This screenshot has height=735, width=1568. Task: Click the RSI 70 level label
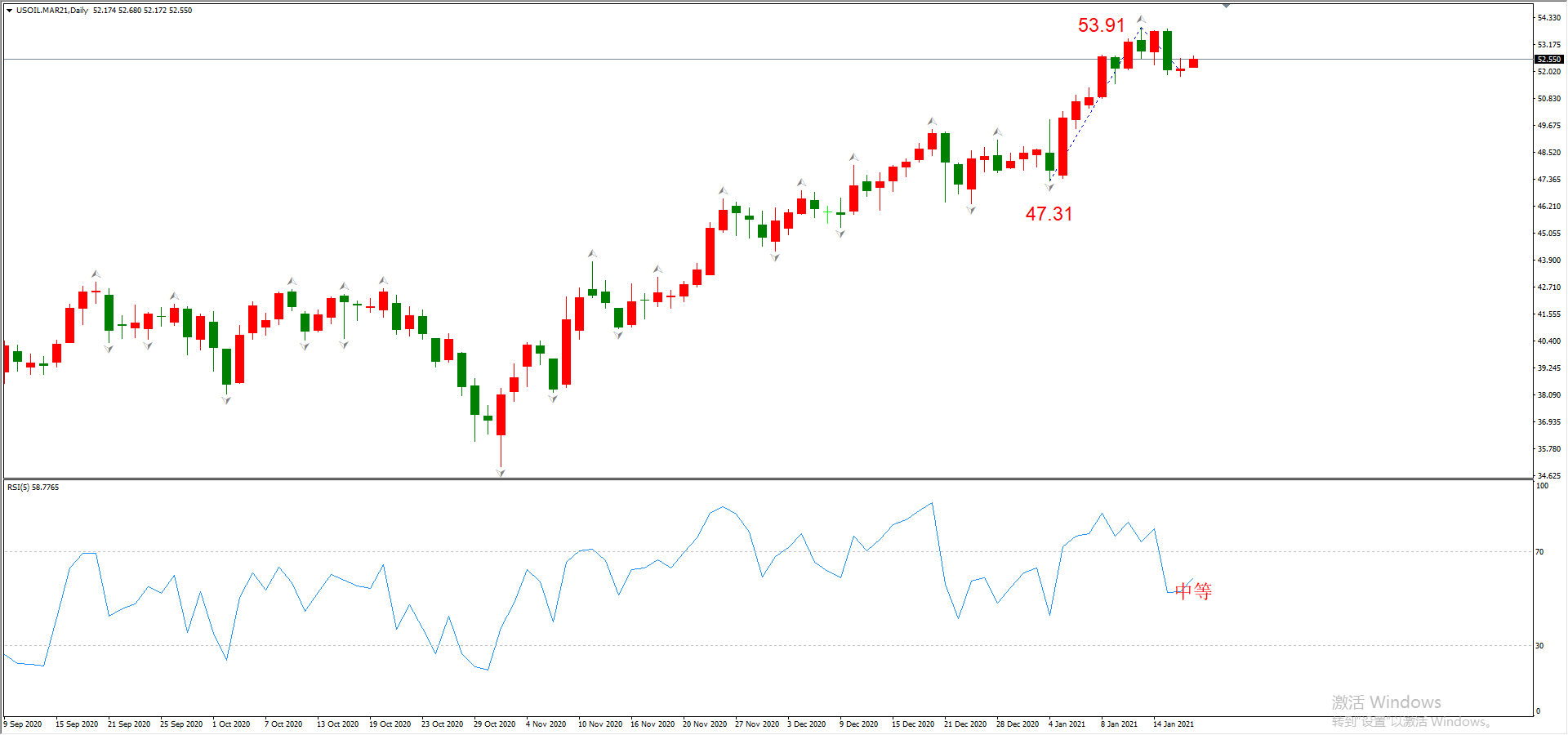[1539, 552]
